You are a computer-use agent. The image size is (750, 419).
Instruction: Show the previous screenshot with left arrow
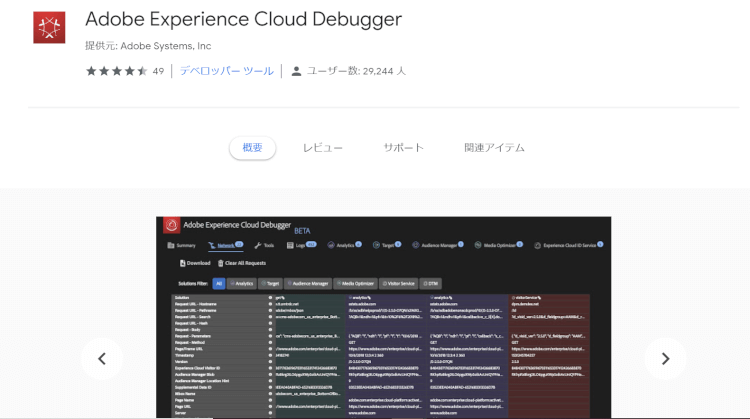(x=102, y=358)
